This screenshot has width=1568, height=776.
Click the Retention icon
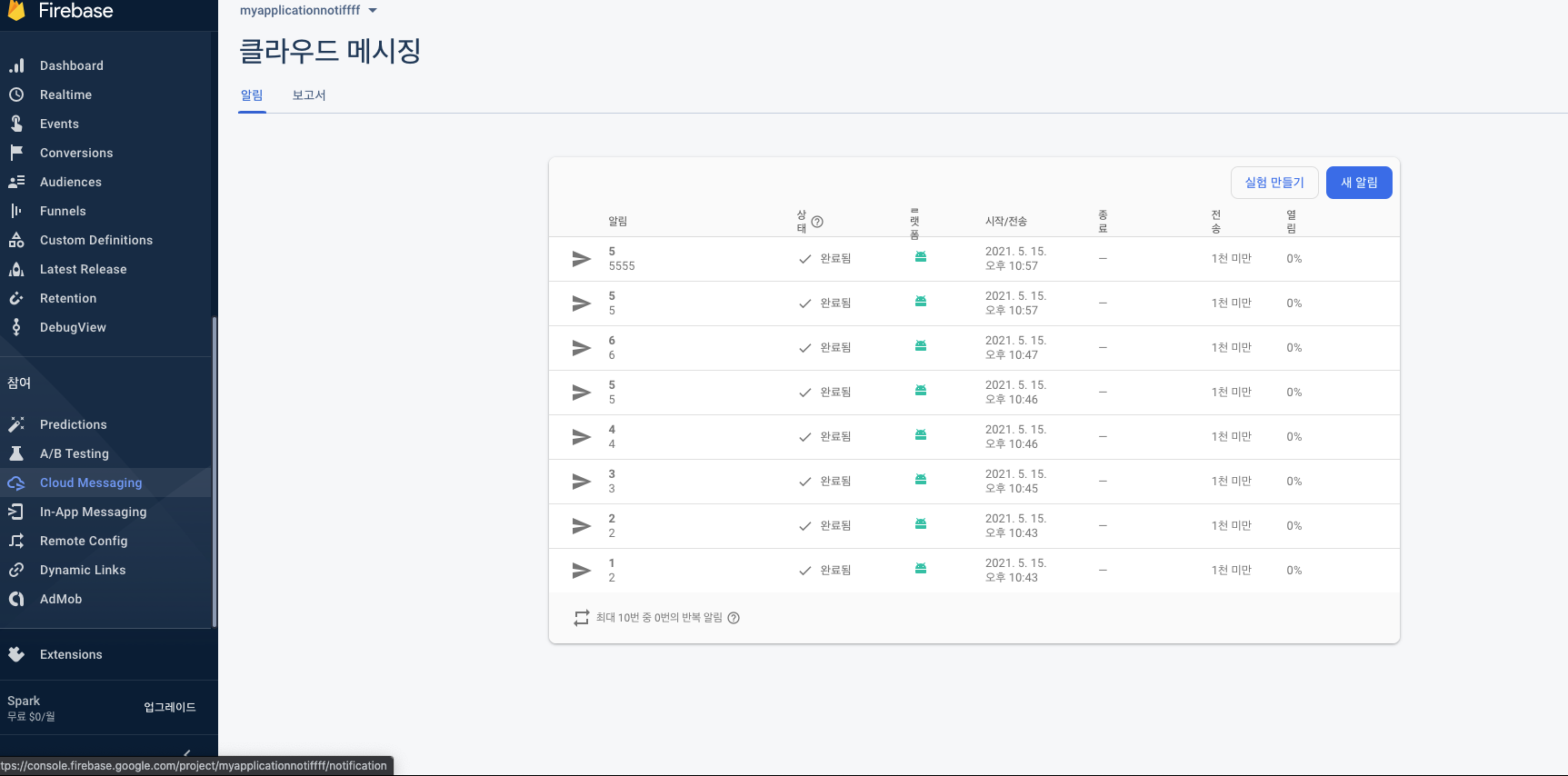[16, 298]
